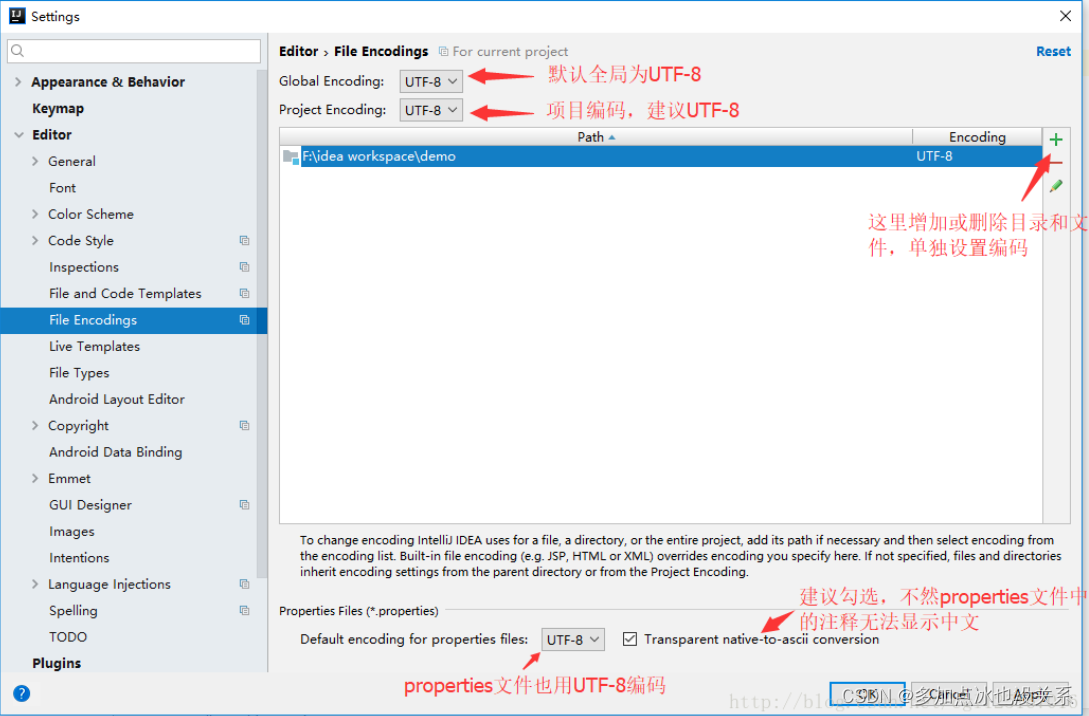The width and height of the screenshot is (1089, 716).
Task: Open Live Templates settings
Action: [94, 347]
